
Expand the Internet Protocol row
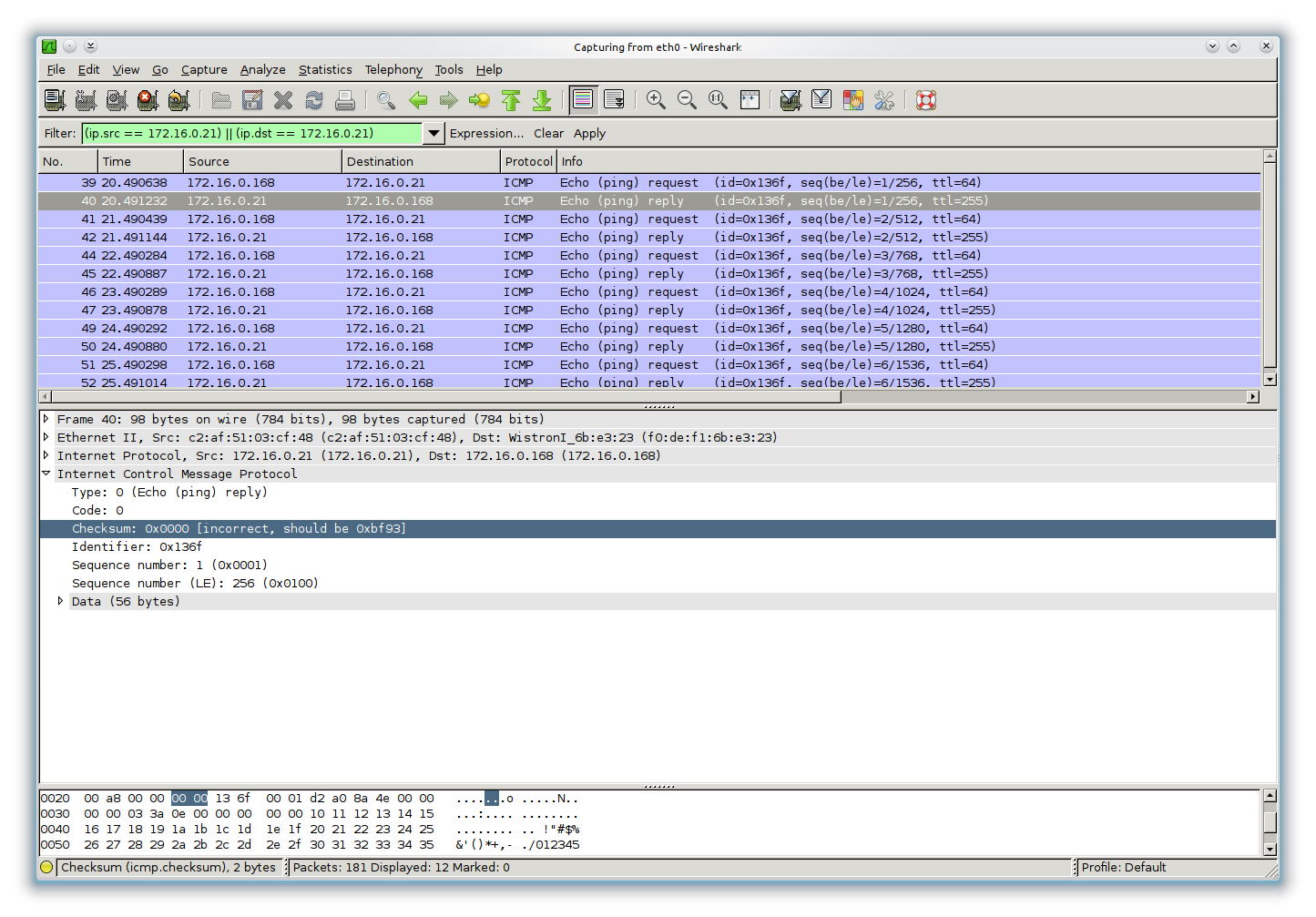(x=46, y=455)
